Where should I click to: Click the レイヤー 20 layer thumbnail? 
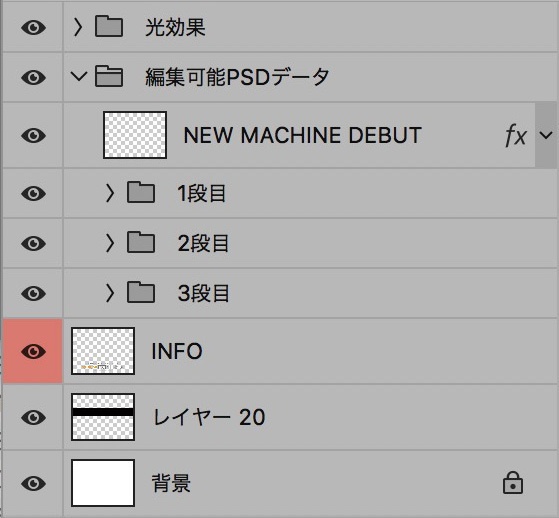[103, 417]
